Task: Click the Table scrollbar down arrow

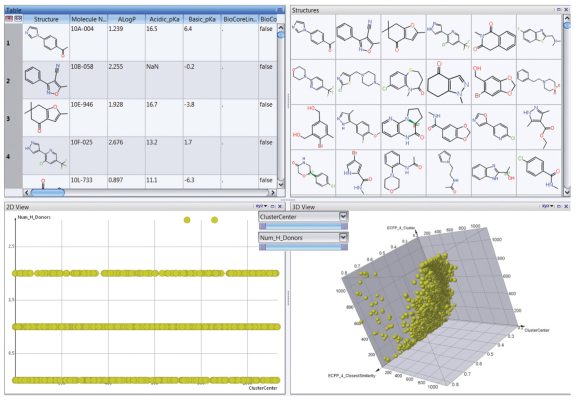Action: (281, 184)
